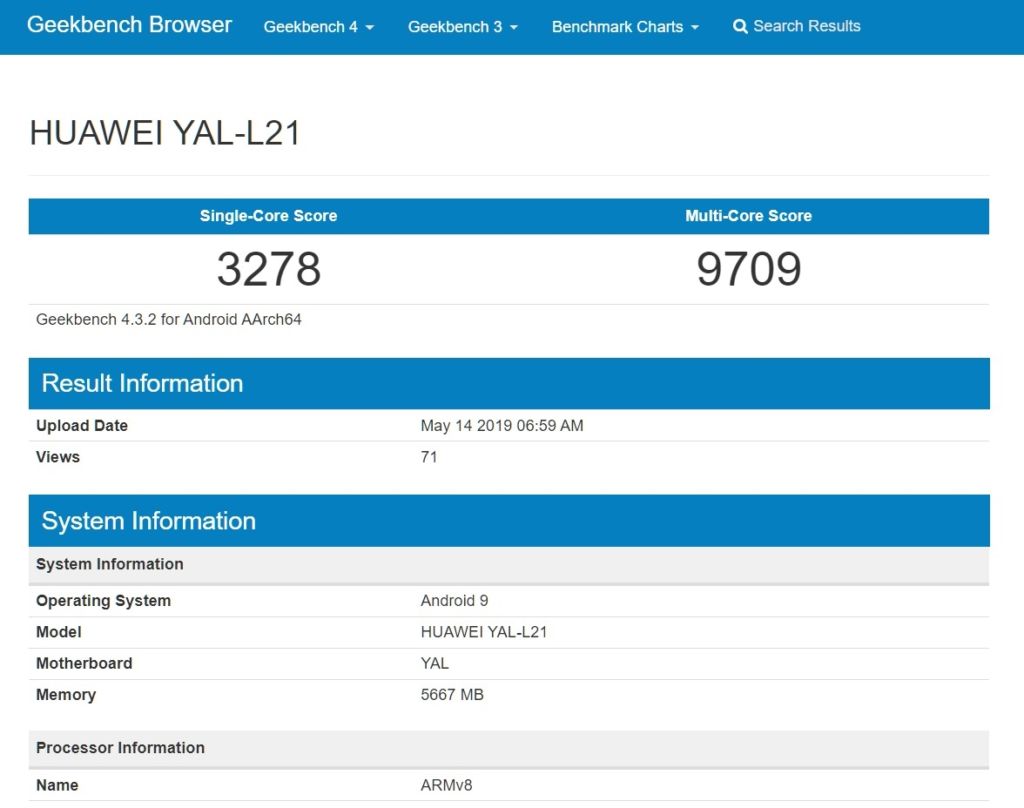The image size is (1024, 808).
Task: Click the Views count of 71
Action: pos(429,457)
